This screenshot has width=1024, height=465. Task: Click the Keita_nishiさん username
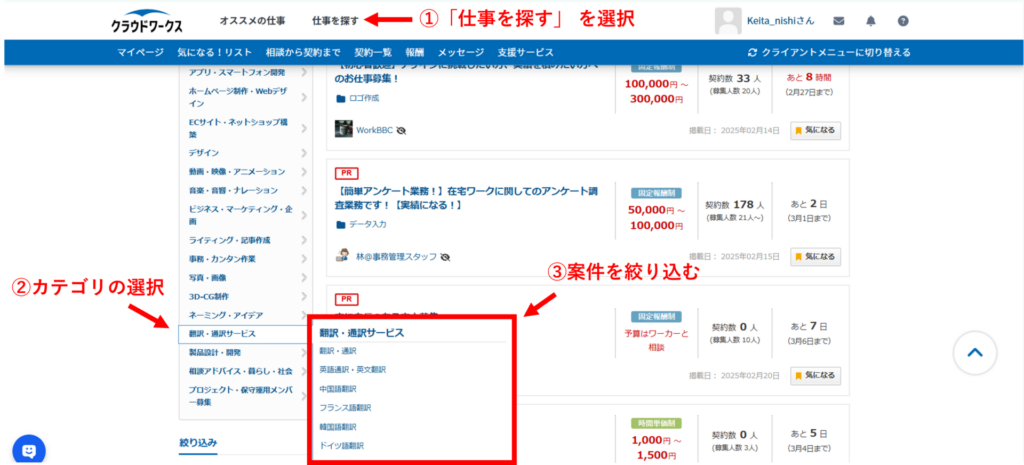click(x=780, y=21)
